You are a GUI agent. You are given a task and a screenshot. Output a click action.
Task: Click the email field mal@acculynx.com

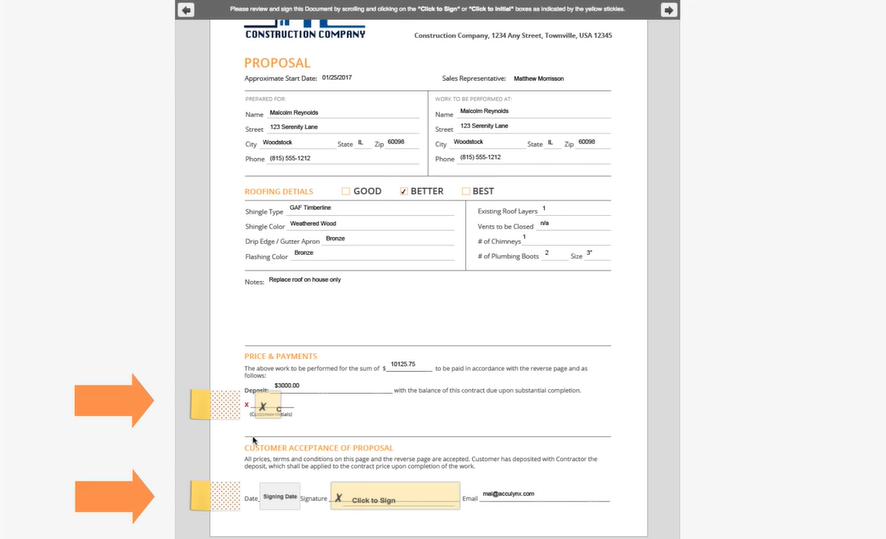[x=508, y=494]
